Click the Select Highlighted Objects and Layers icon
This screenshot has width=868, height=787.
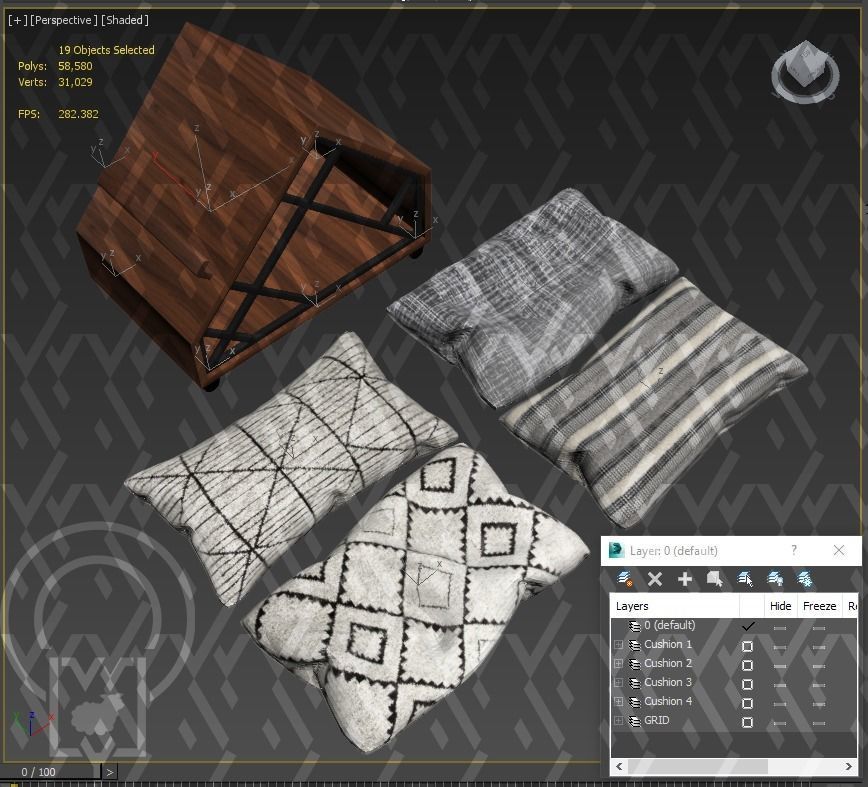pos(715,579)
